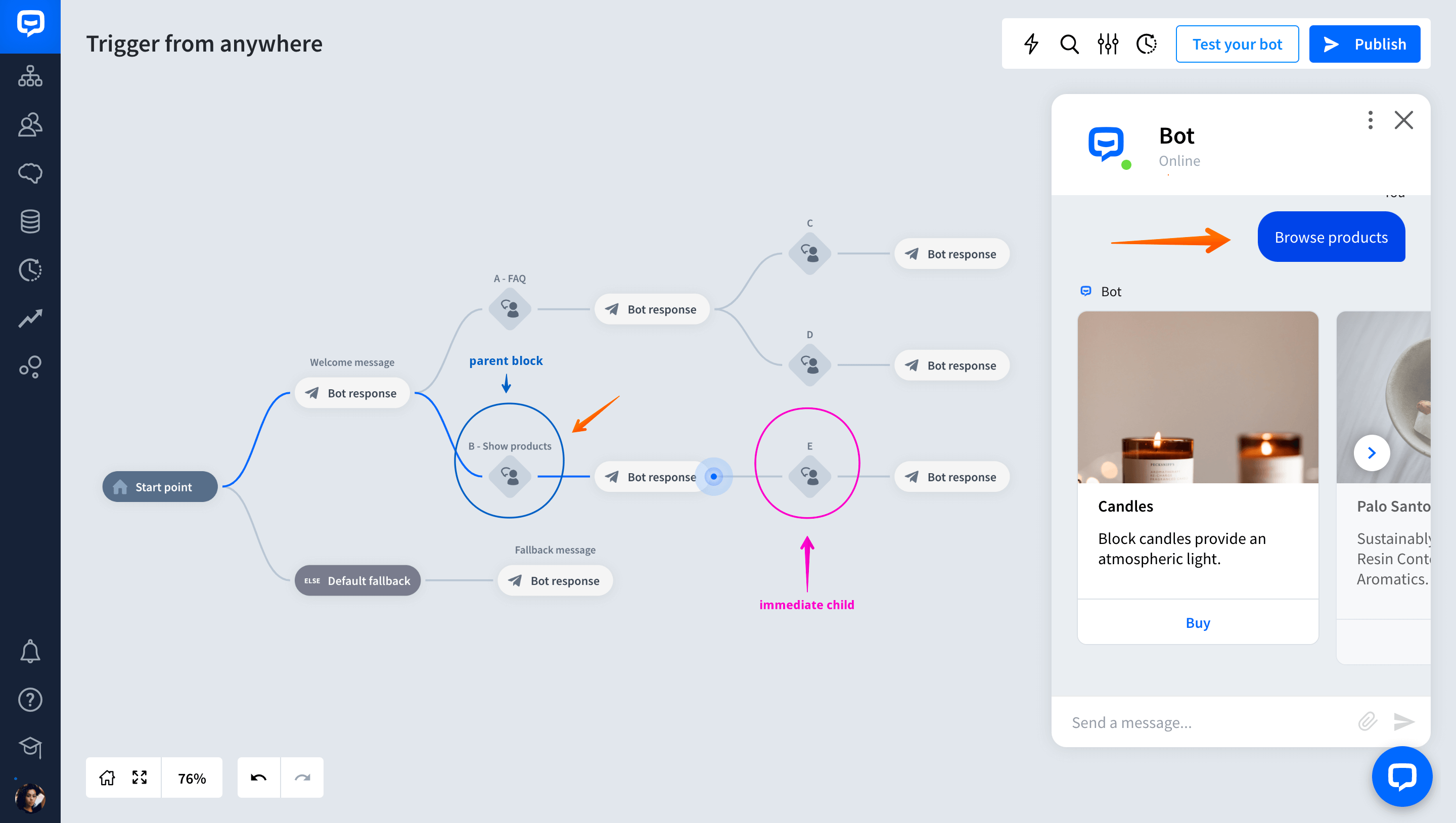Click the lightning bolt toolbar icon
Viewport: 1456px width, 823px height.
[1031, 43]
